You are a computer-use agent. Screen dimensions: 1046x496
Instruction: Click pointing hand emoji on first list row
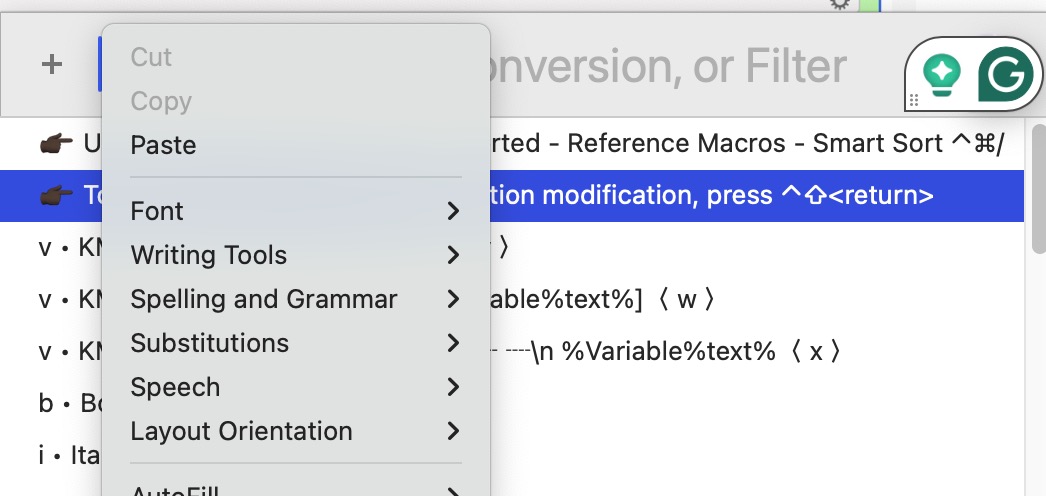(56, 143)
